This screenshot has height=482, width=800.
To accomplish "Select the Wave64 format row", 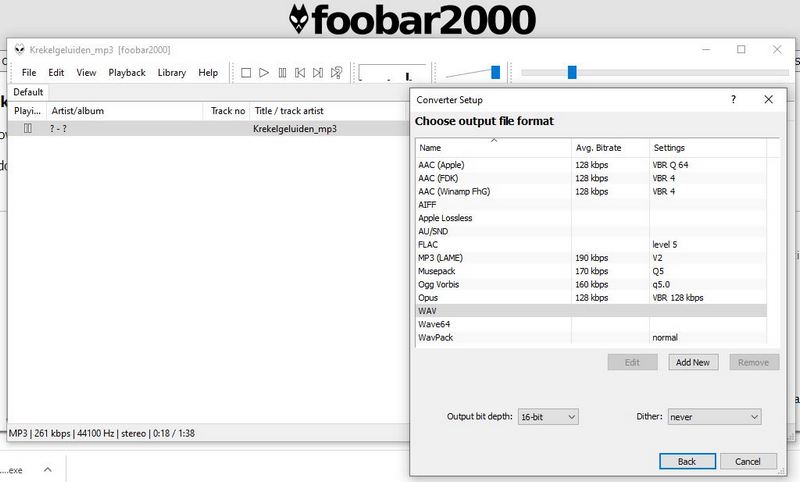I will pyautogui.click(x=591, y=324).
